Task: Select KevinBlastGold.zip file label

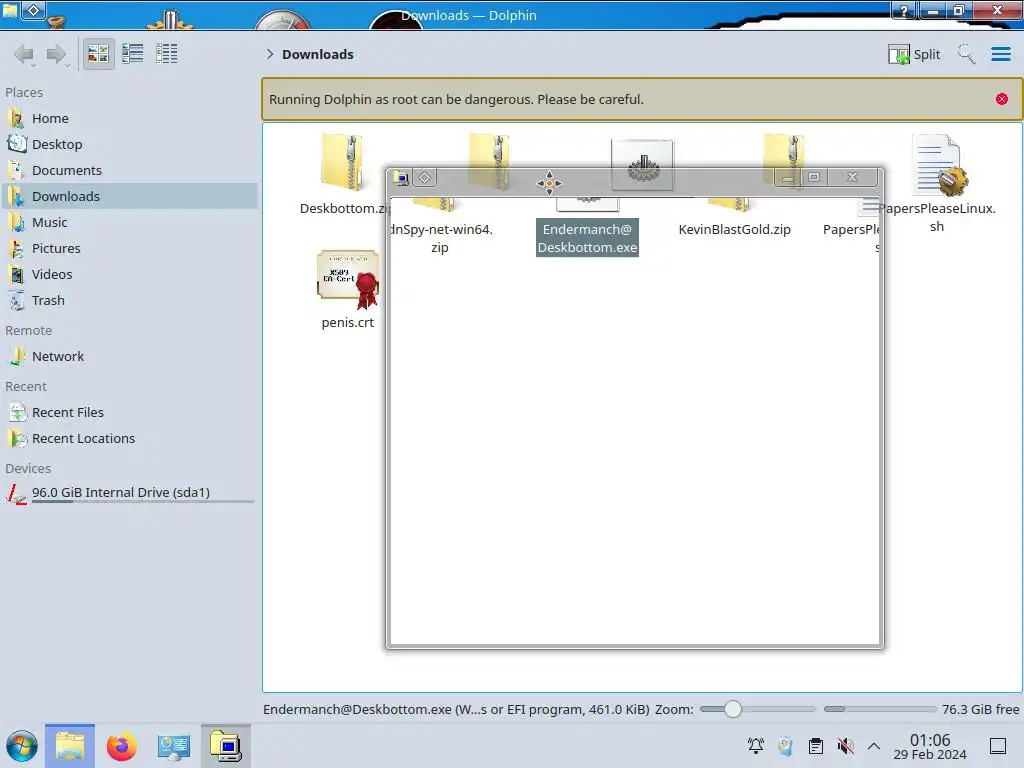Action: 734,229
